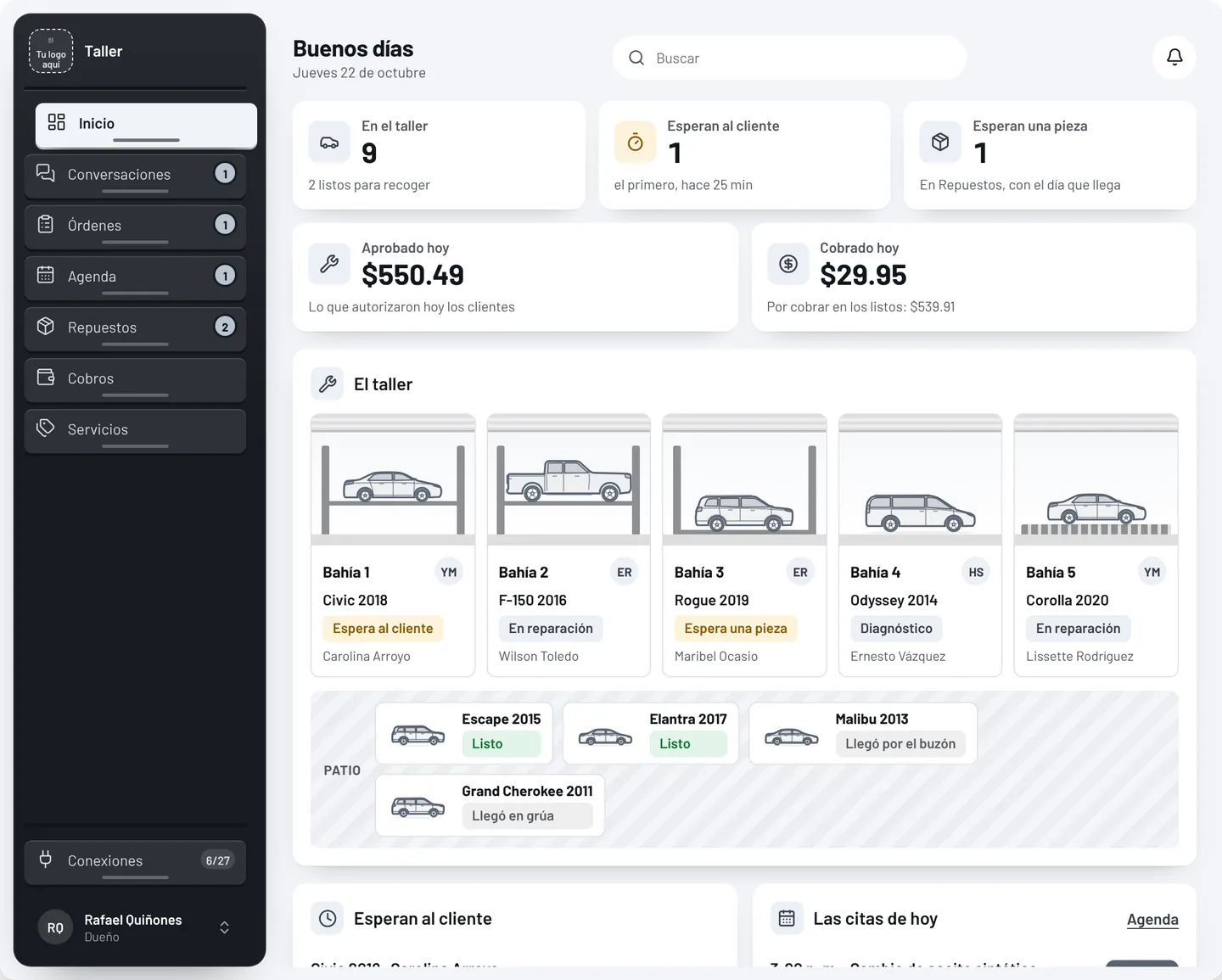Click the notification bell icon

pos(1174,57)
